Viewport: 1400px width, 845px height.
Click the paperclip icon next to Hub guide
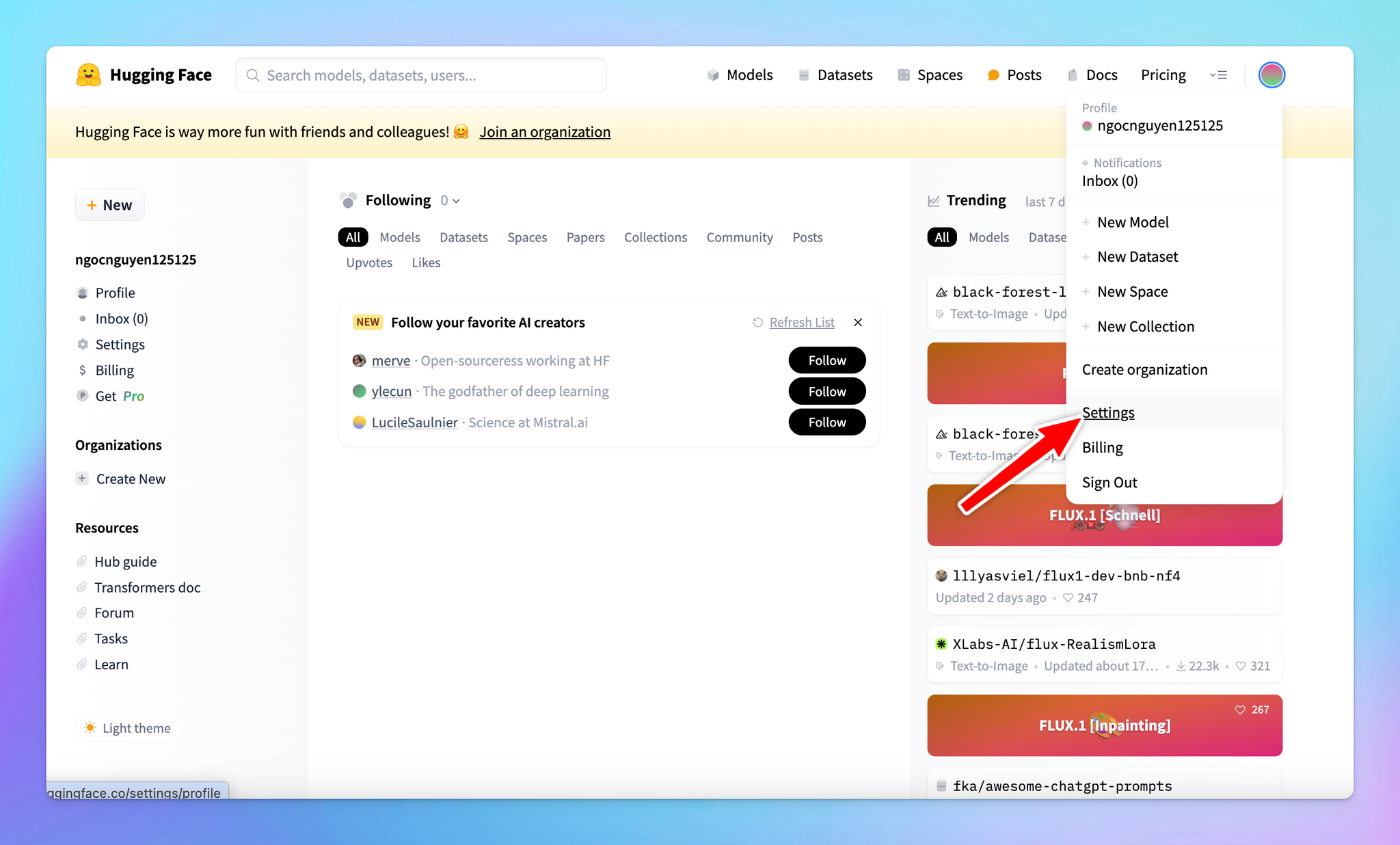point(82,562)
